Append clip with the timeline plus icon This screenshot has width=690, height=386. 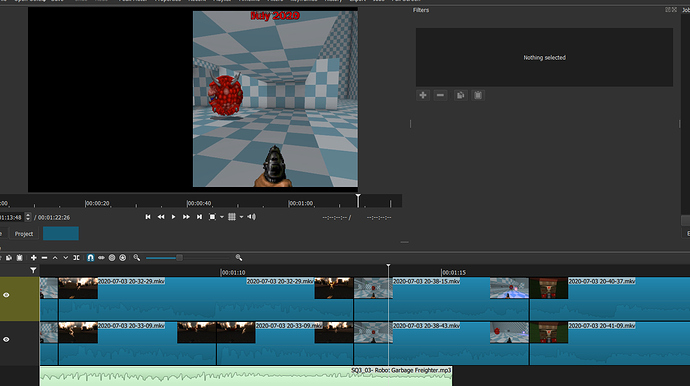(33, 258)
